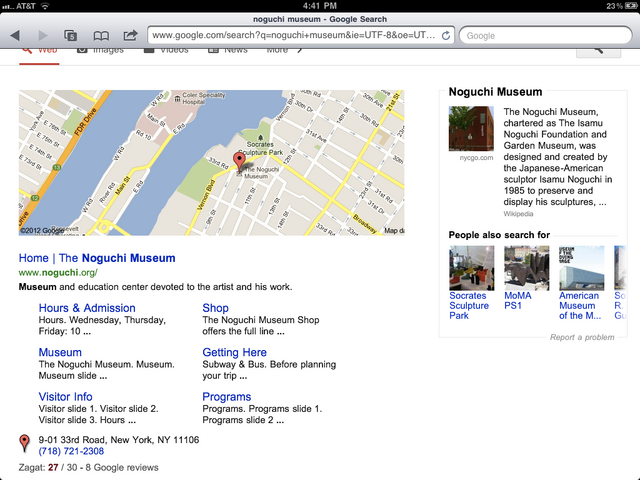Switch to the Images tab
Screen dimensions: 640x480
pos(100,50)
